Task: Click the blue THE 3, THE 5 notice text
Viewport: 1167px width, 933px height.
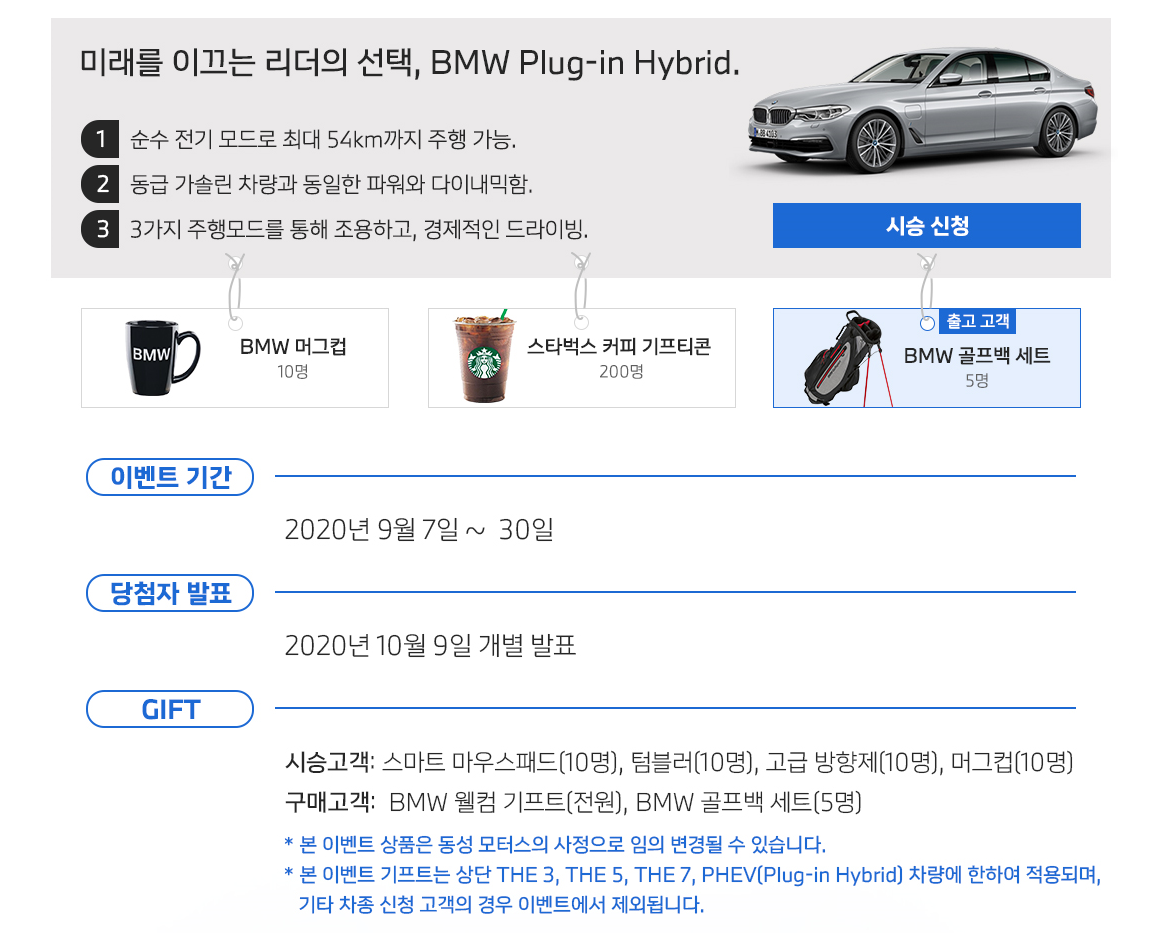Action: pyautogui.click(x=692, y=889)
